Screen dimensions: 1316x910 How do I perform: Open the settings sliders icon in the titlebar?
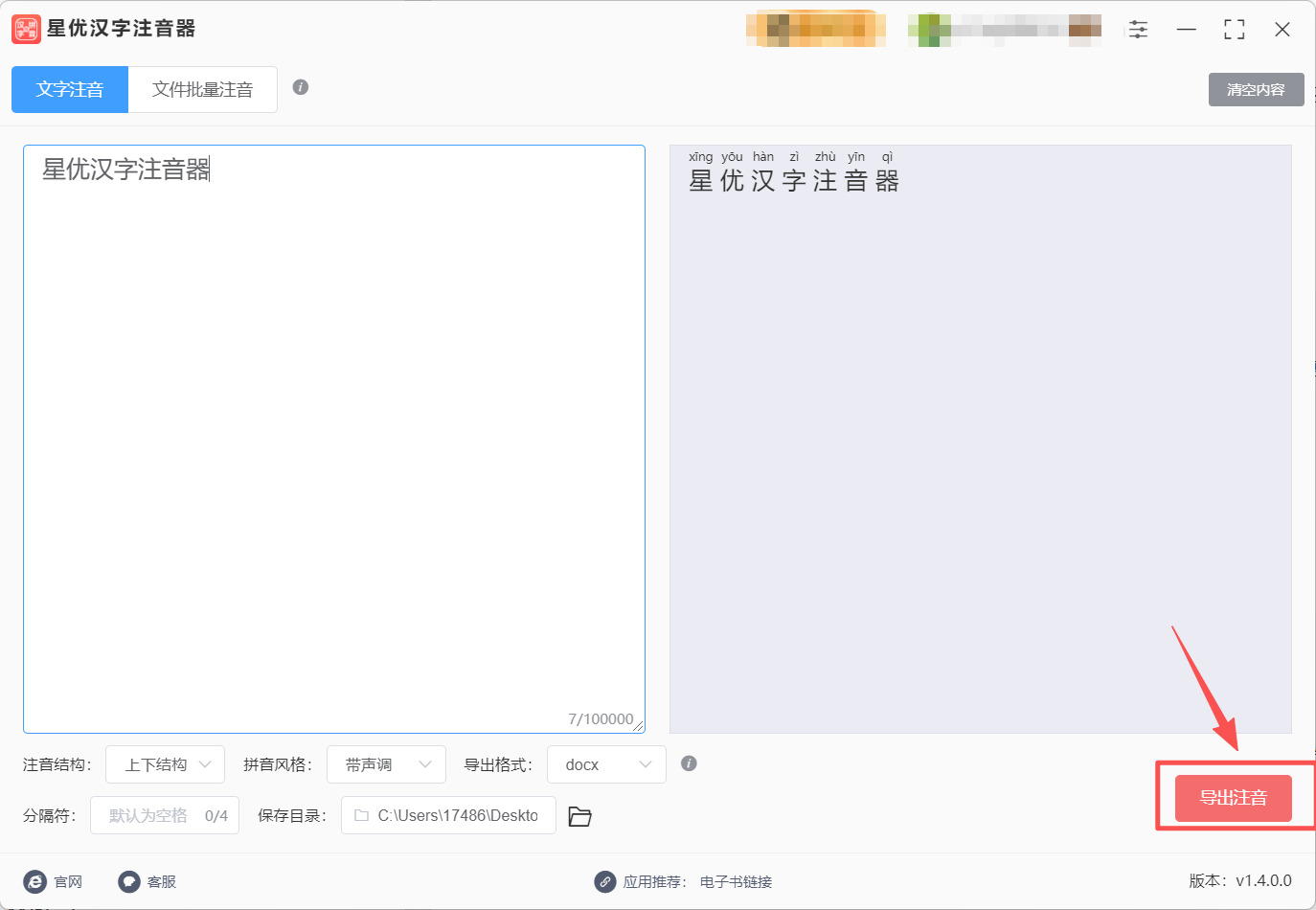(1138, 30)
